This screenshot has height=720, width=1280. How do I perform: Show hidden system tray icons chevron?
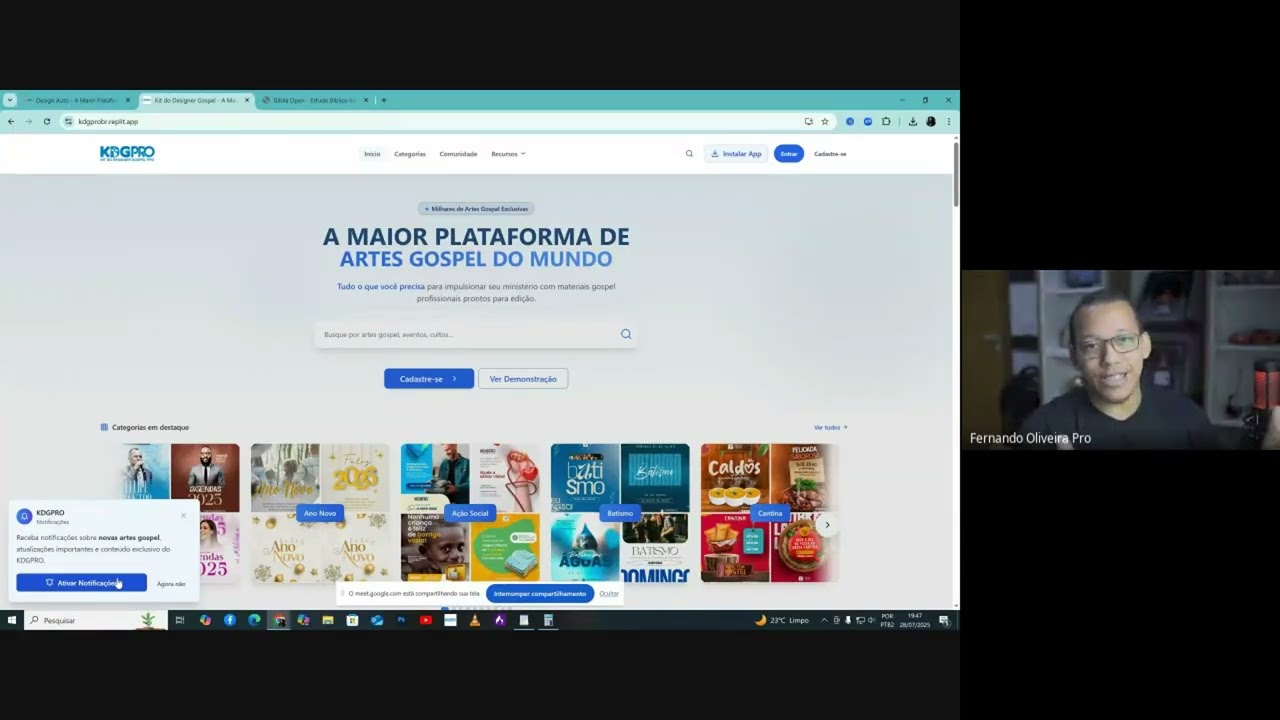coord(825,621)
